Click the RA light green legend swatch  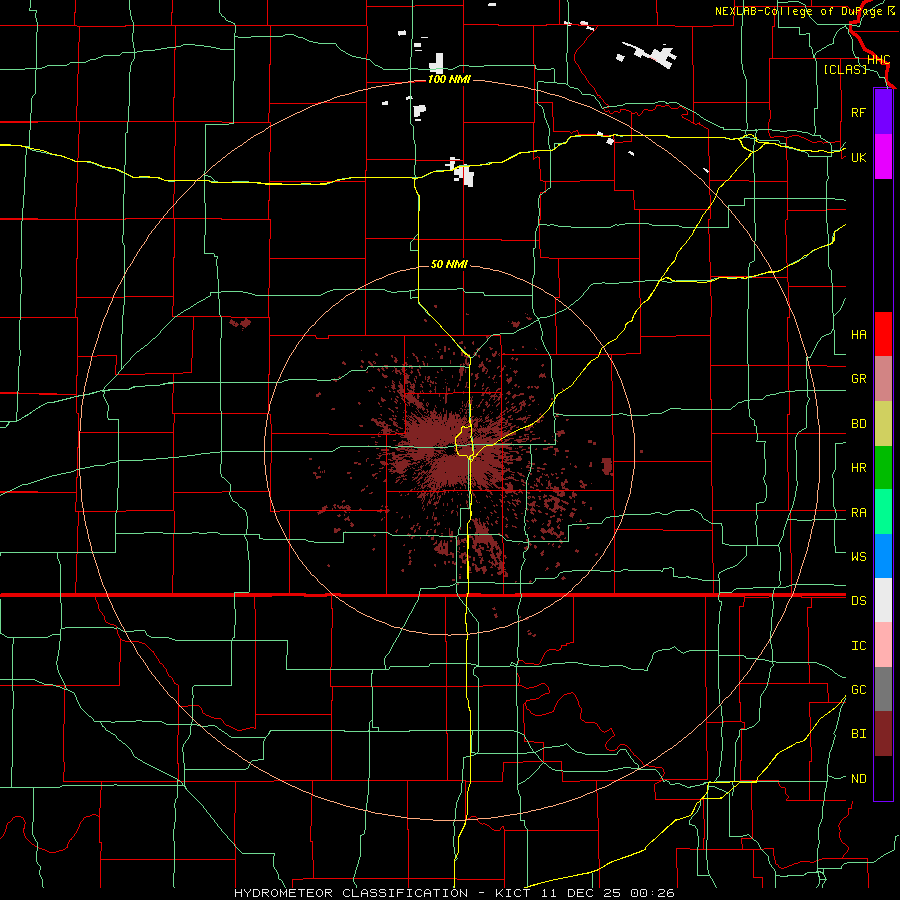[x=883, y=512]
